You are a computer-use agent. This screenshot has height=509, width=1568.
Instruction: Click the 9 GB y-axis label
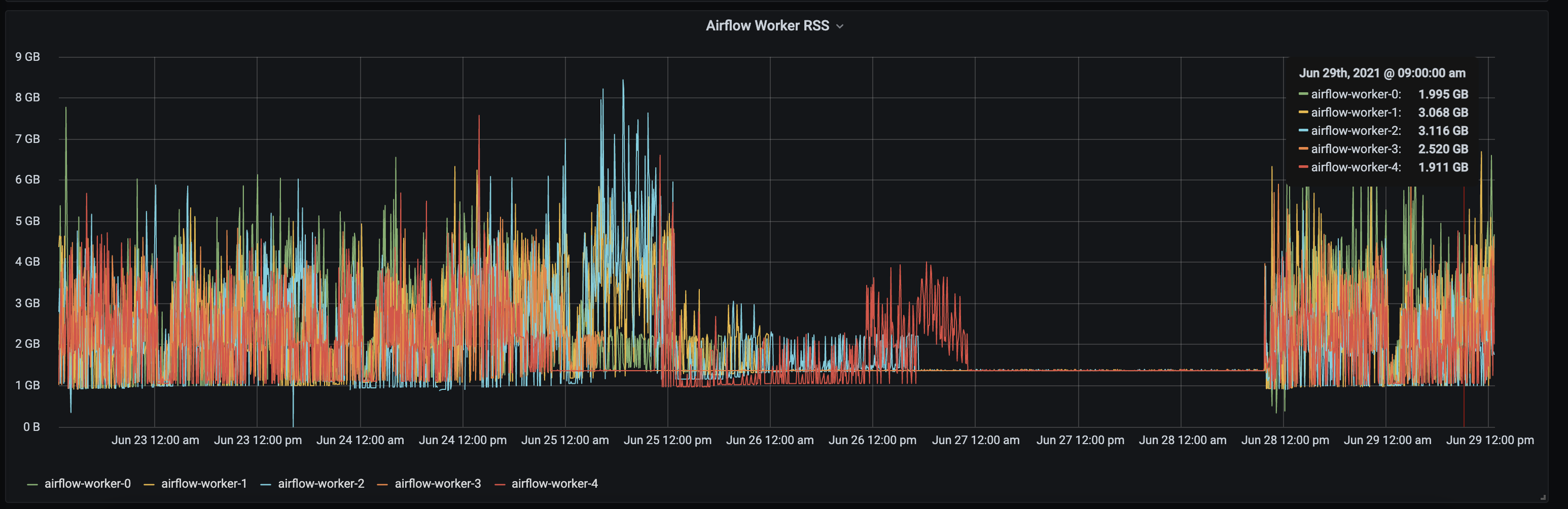point(27,57)
